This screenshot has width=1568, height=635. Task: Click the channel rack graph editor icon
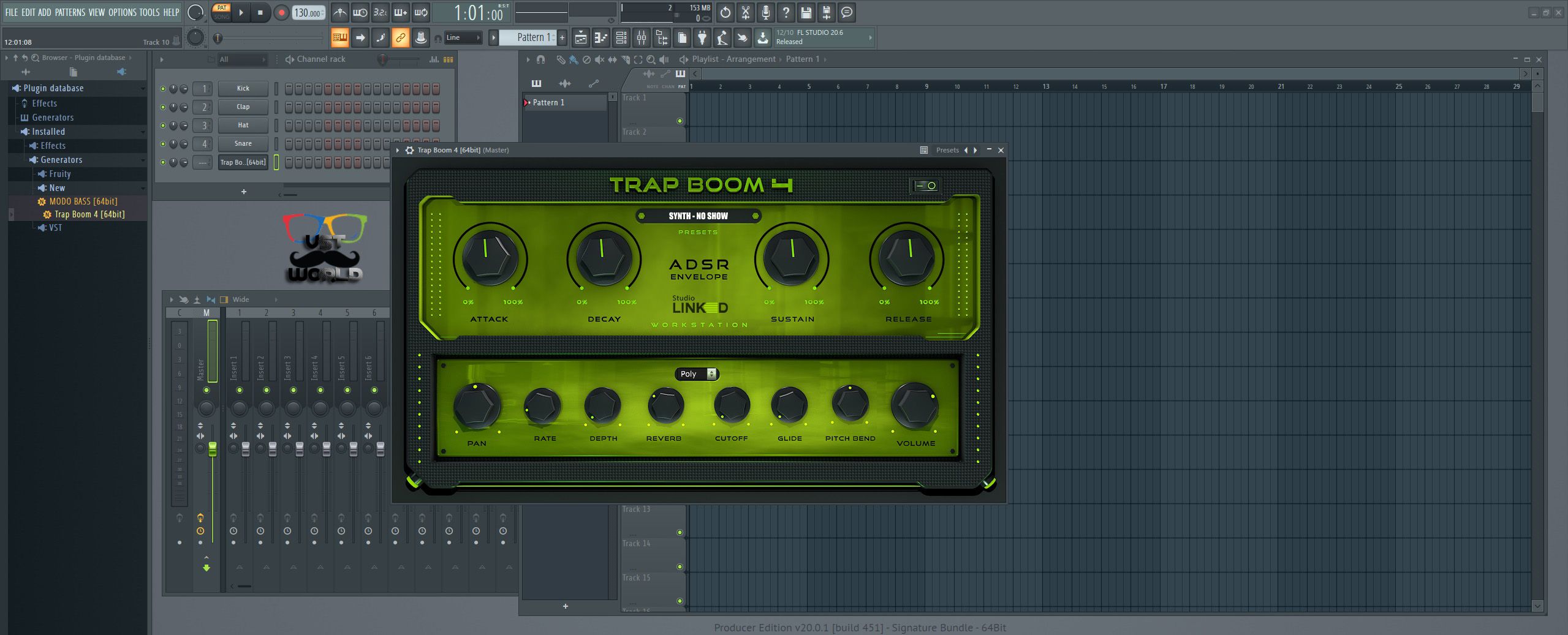point(434,59)
